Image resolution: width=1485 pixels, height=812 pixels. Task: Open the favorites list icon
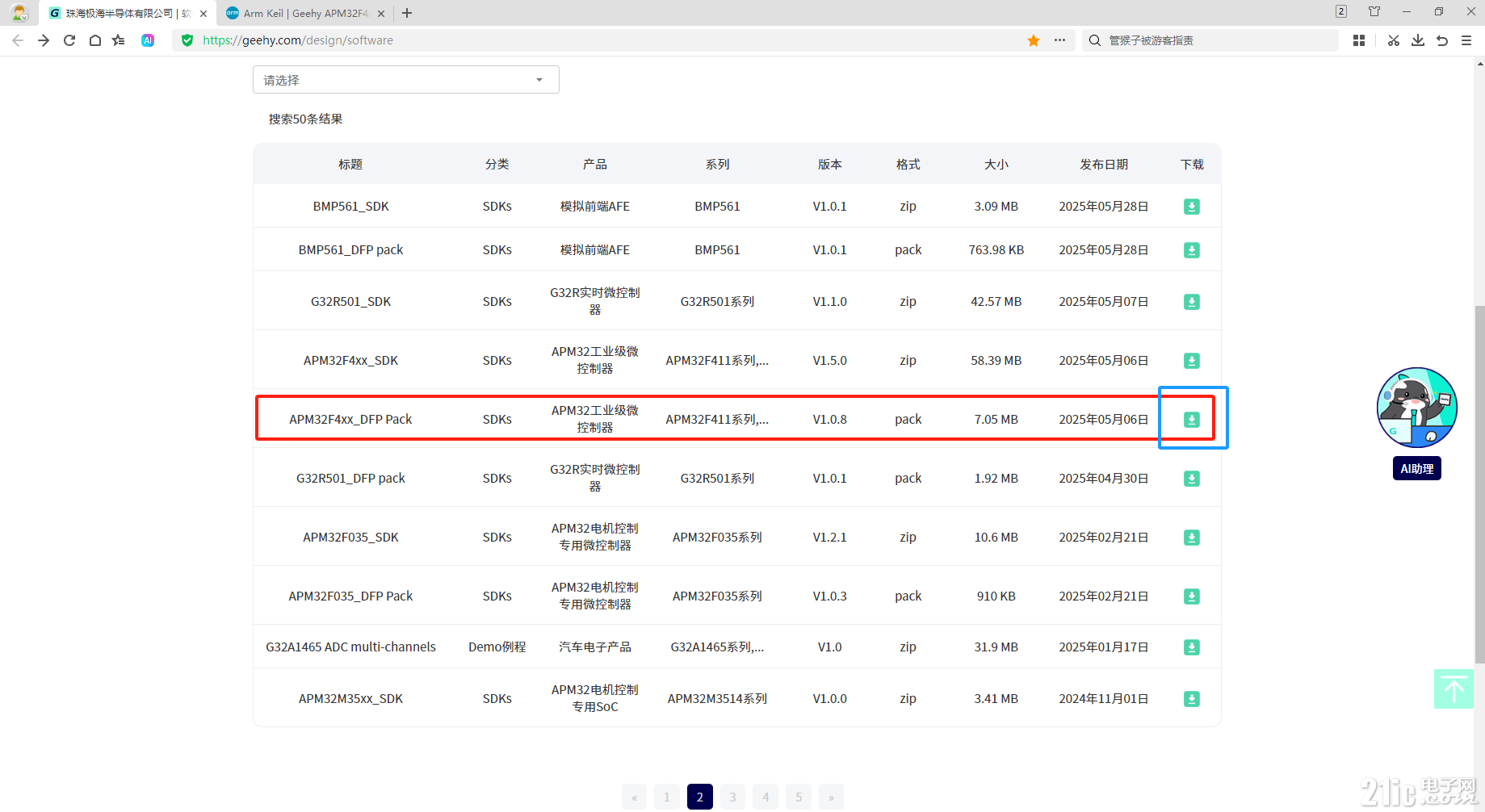point(119,40)
